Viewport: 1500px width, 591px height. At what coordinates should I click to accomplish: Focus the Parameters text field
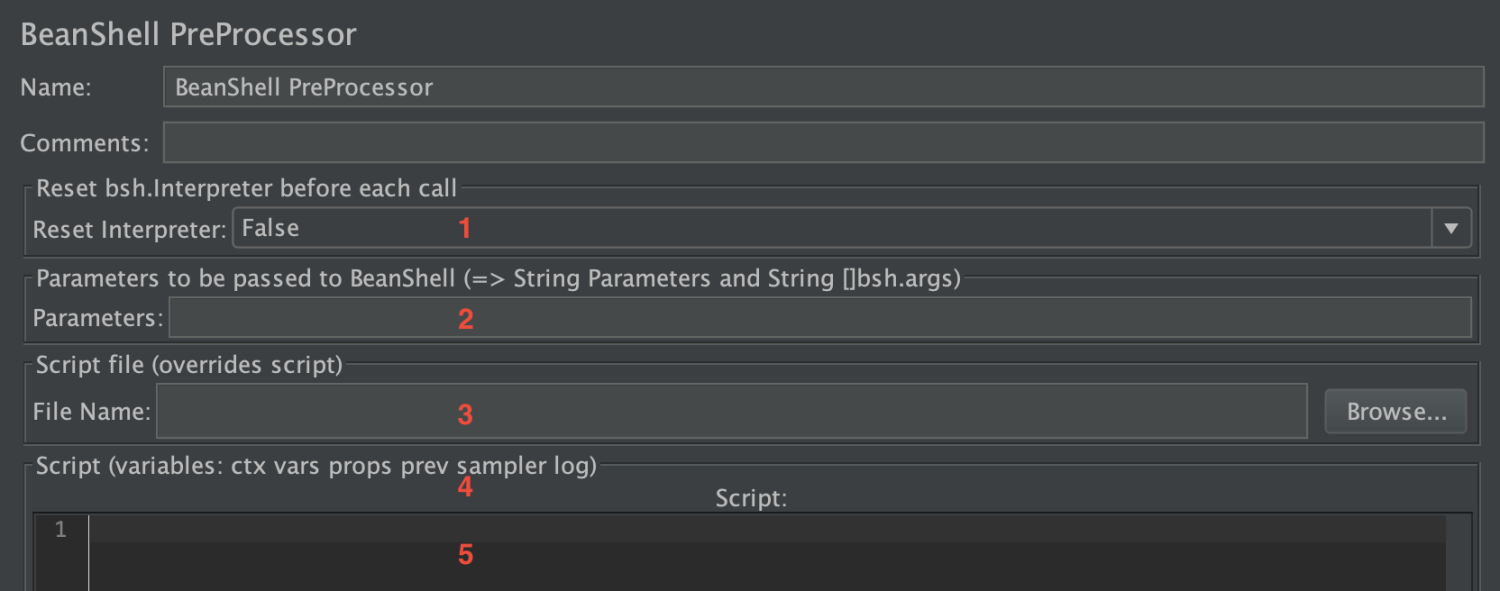[x=819, y=318]
